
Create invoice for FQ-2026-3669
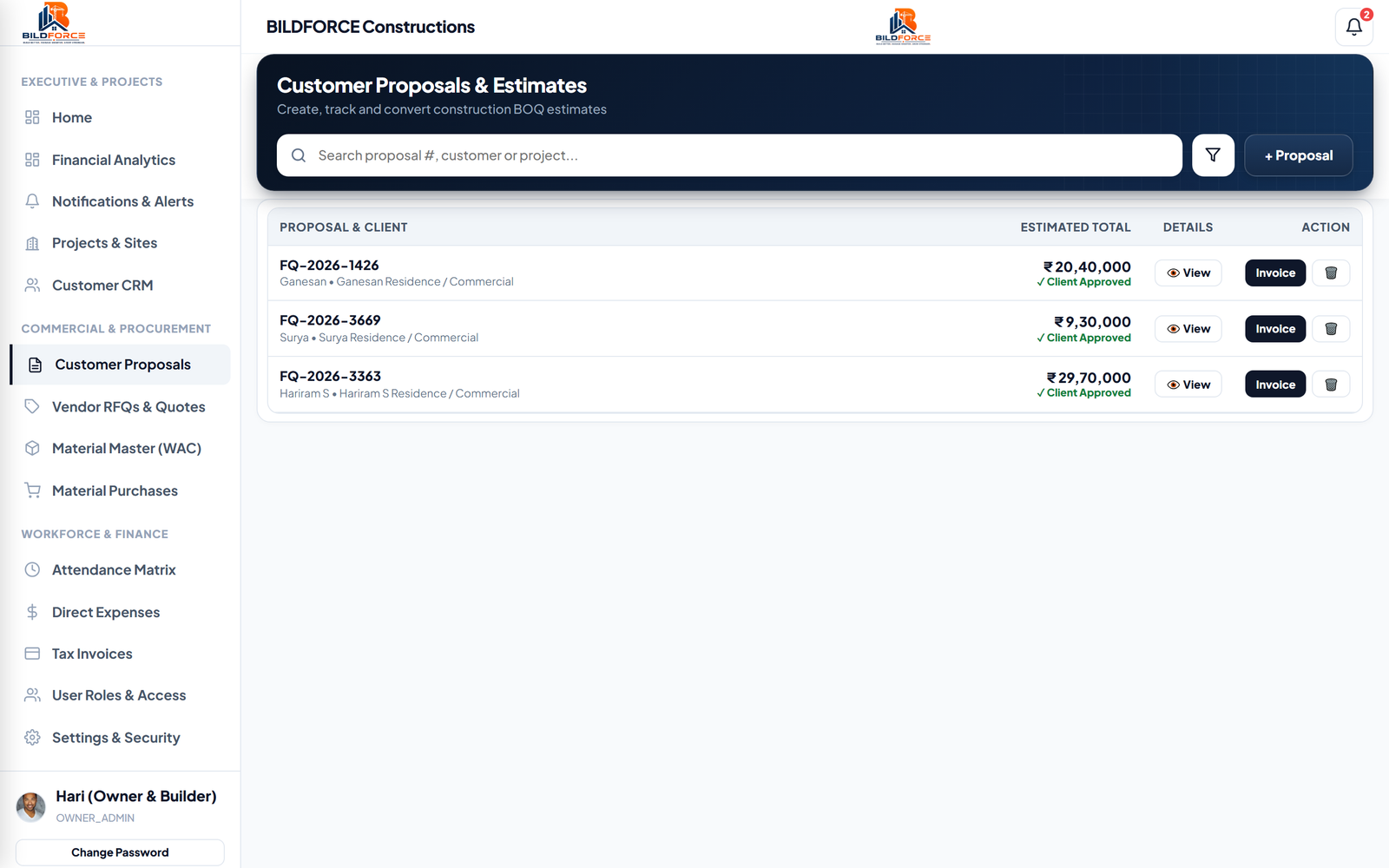click(x=1275, y=329)
